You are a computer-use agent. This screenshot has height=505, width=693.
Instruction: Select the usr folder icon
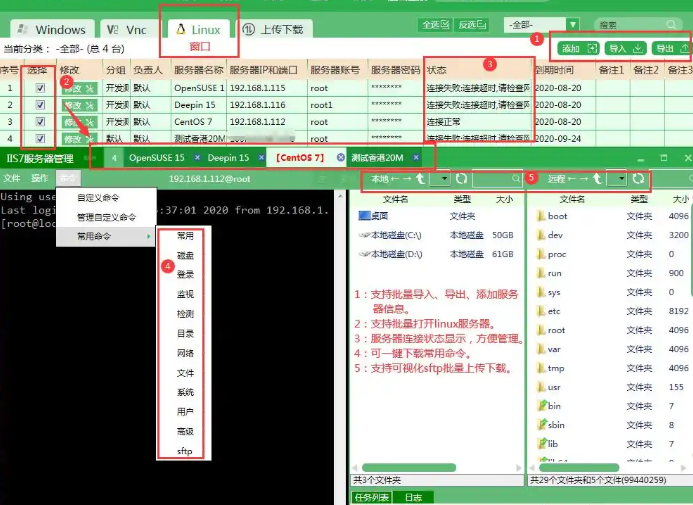click(541, 387)
